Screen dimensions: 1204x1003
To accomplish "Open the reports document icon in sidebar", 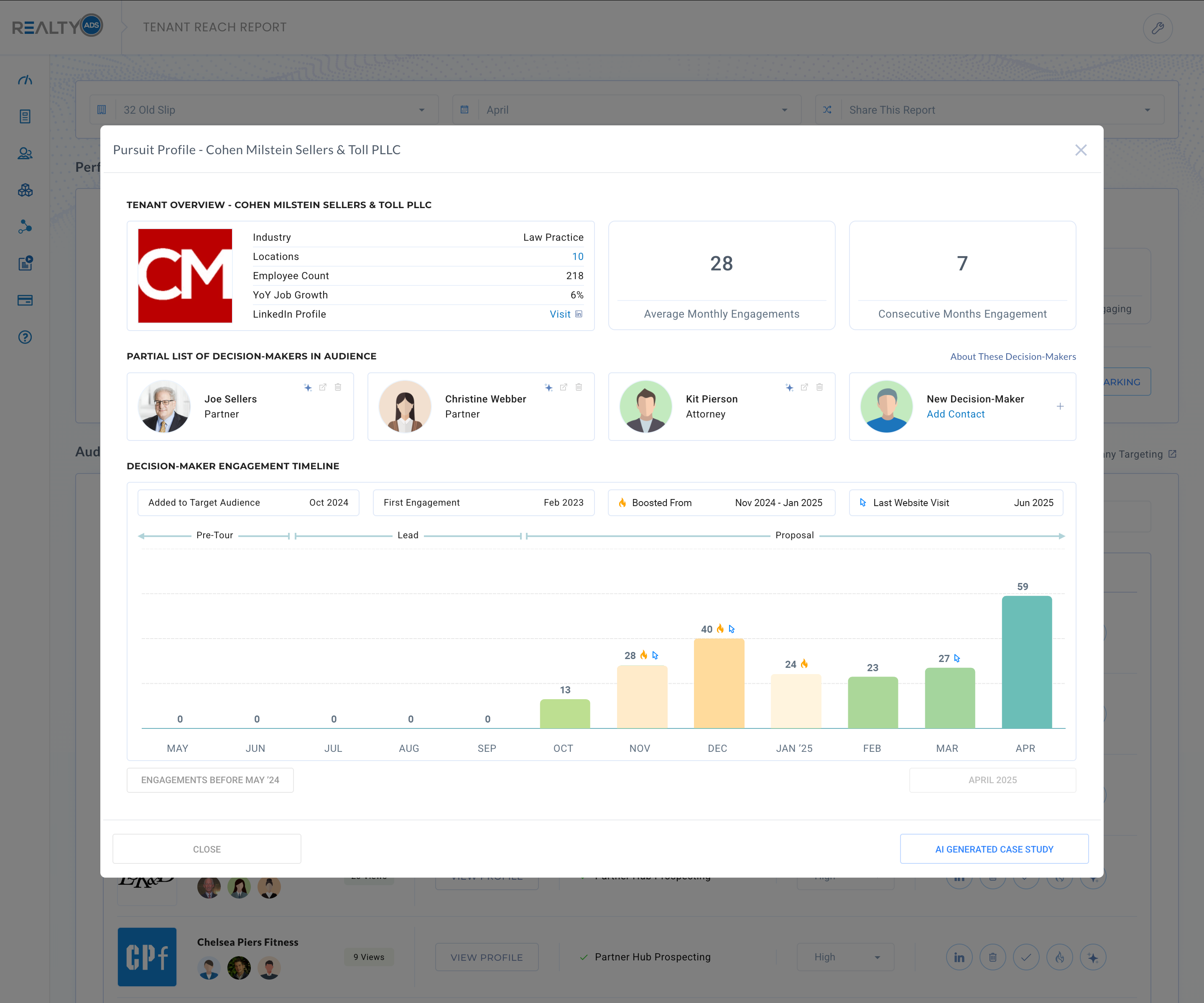I will (25, 117).
